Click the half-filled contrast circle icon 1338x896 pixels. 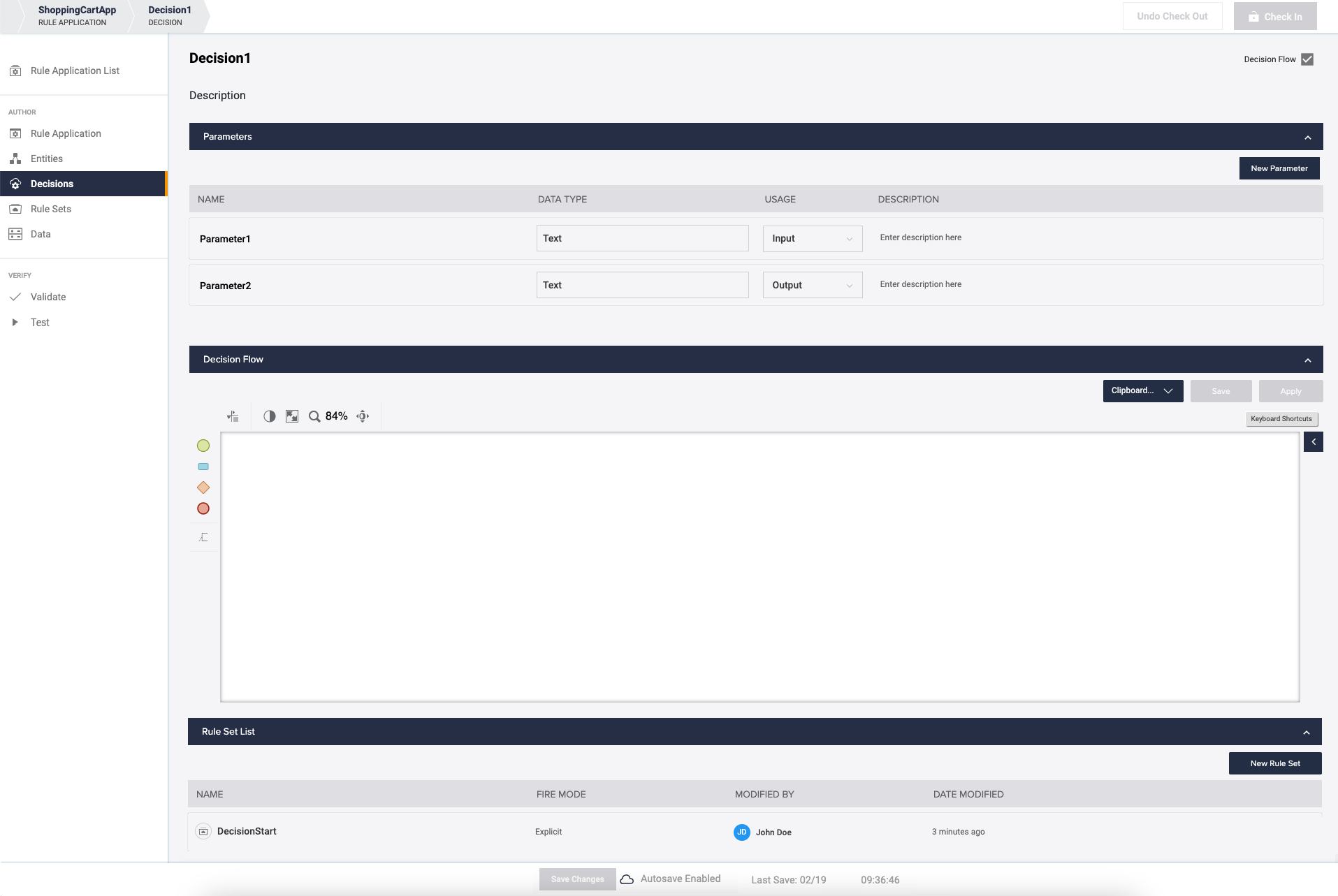pyautogui.click(x=270, y=416)
